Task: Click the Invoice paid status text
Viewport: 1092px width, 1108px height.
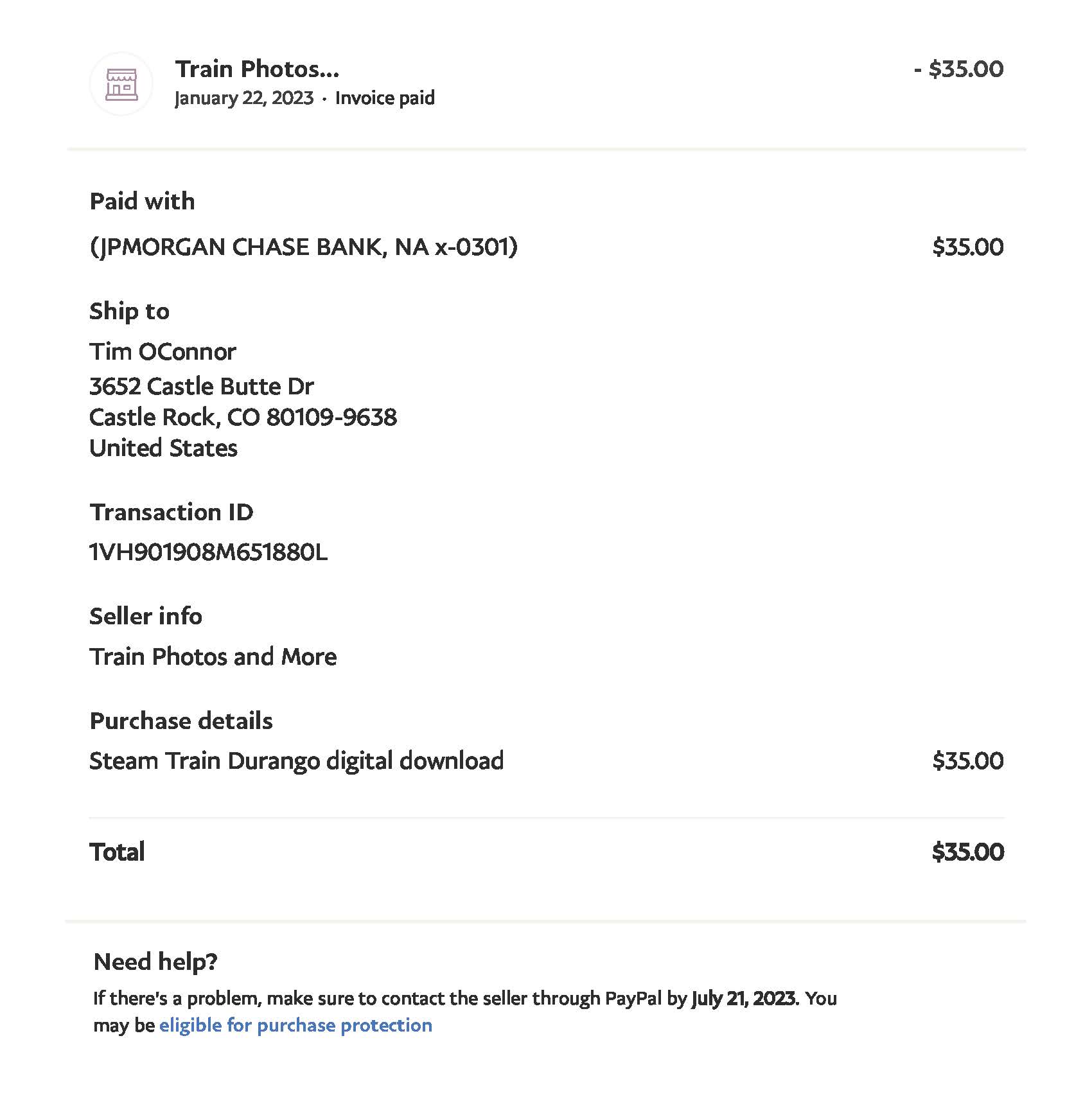Action: (385, 98)
